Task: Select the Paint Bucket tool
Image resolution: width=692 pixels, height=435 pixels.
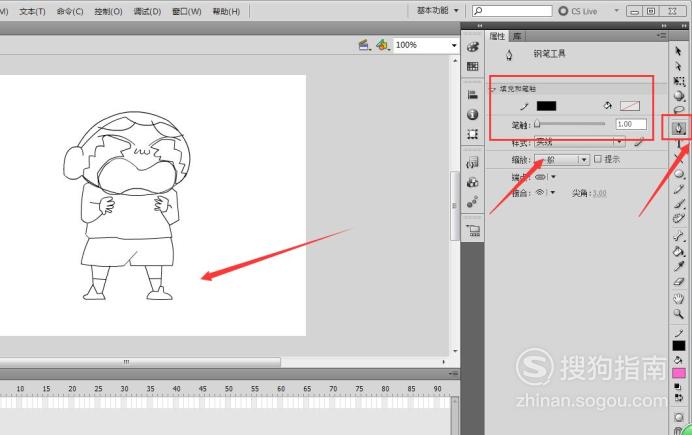Action: pyautogui.click(x=679, y=251)
